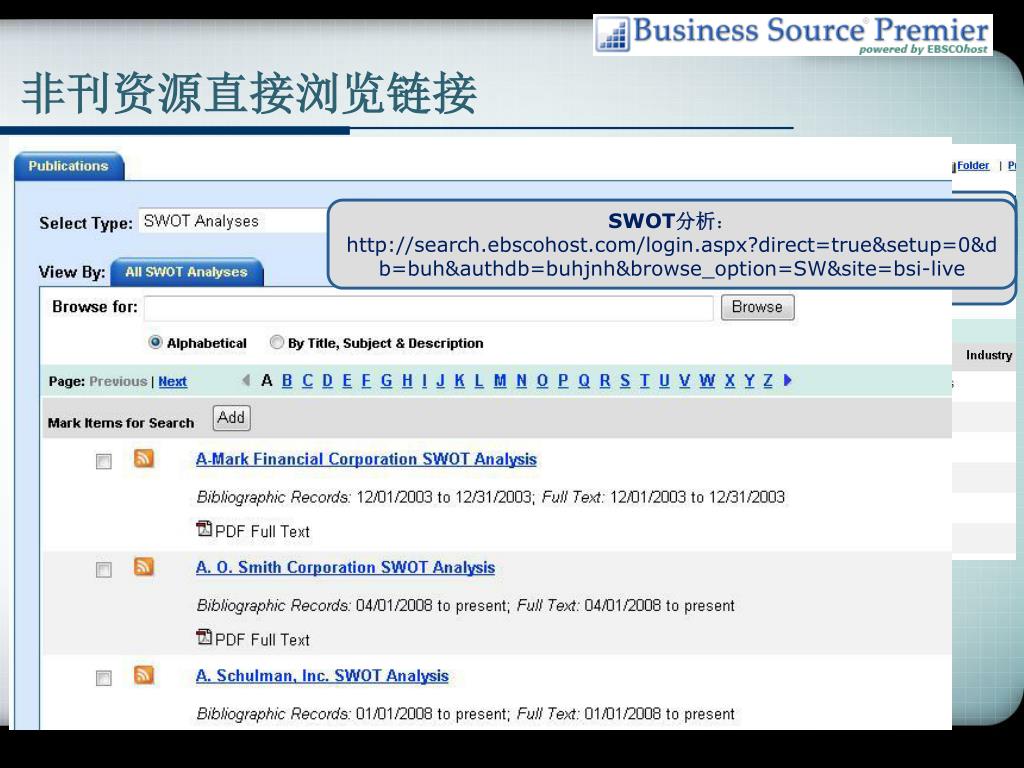Jump to letter V in alphabet index
1024x768 pixels.
(684, 381)
